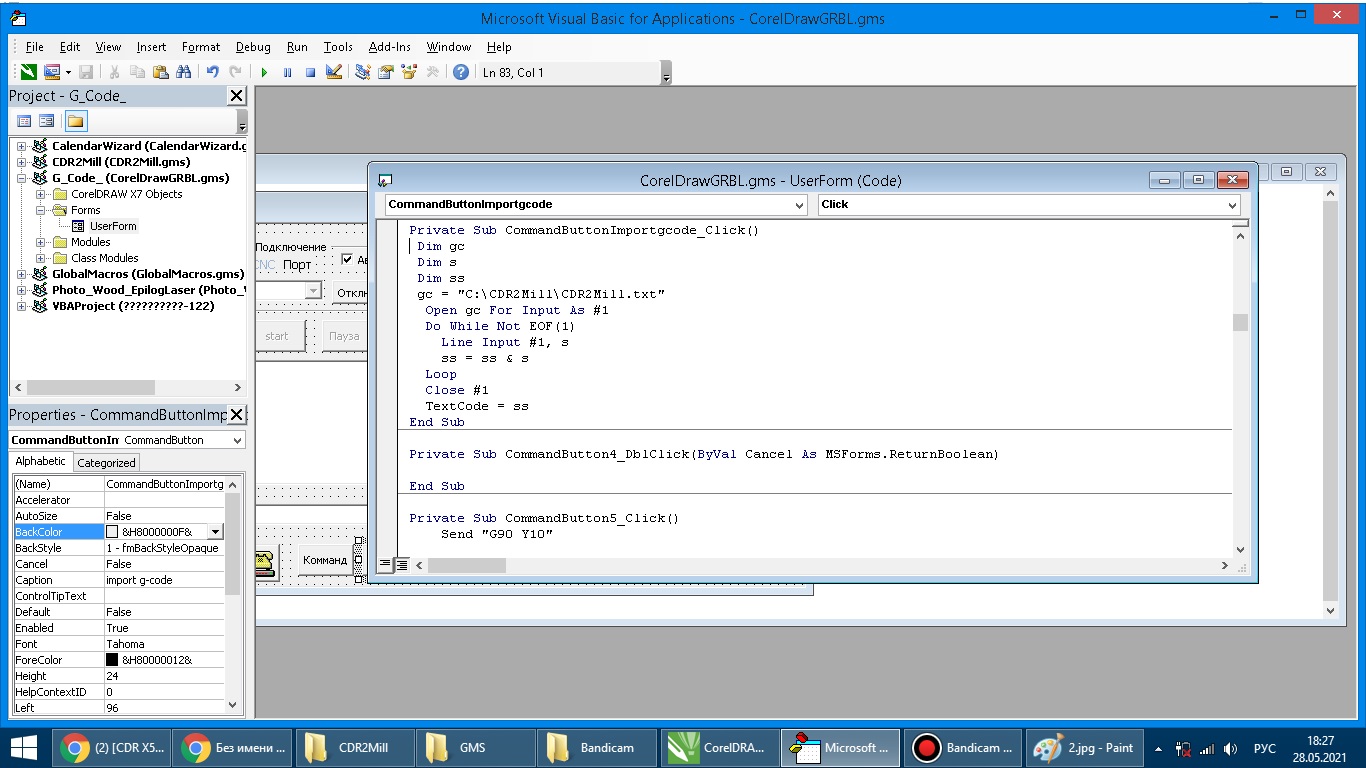
Task: Open the Object Browser toolbar icon
Action: [x=408, y=73]
